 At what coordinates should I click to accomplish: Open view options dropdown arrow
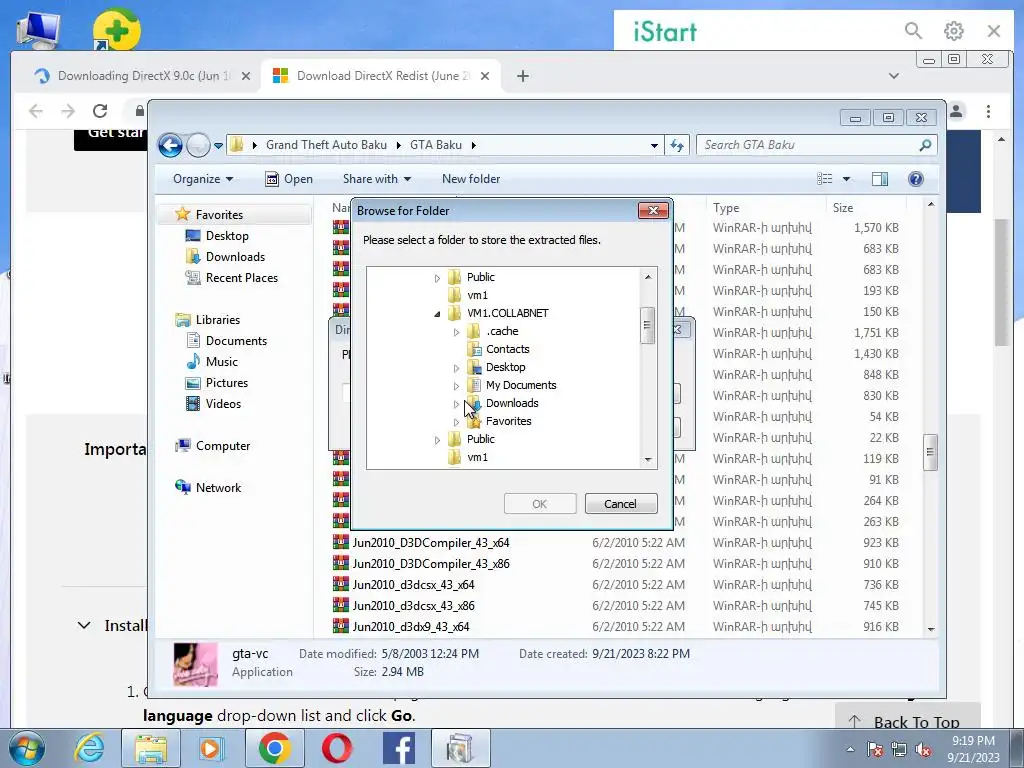pos(846,179)
